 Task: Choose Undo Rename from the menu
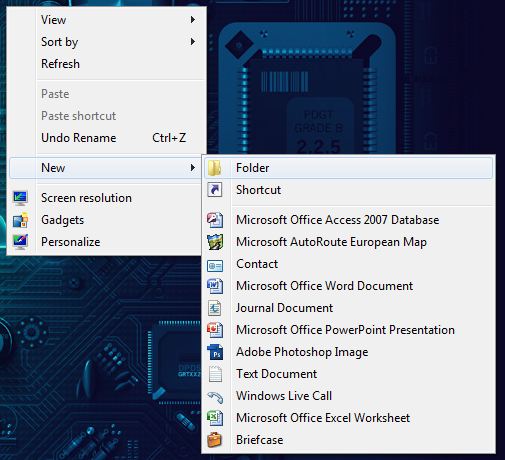(106, 138)
